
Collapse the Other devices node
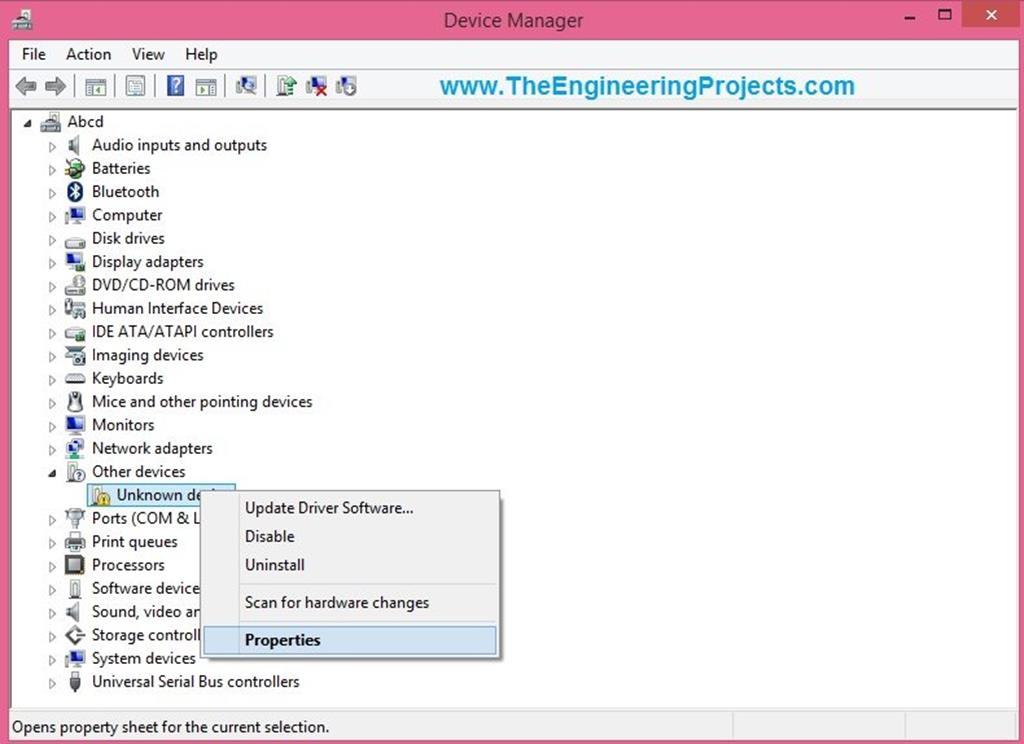click(x=52, y=471)
